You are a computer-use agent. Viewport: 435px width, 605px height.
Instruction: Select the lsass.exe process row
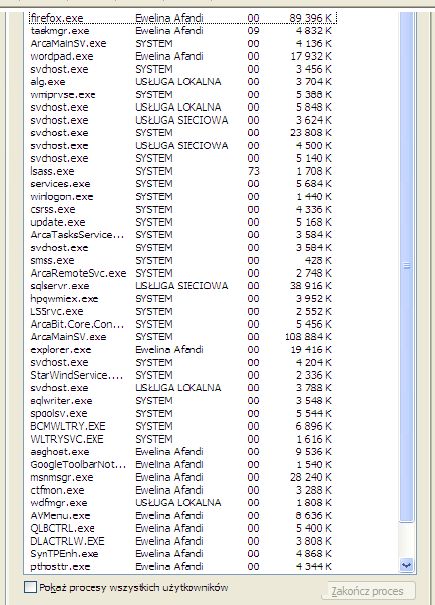pyautogui.click(x=183, y=171)
